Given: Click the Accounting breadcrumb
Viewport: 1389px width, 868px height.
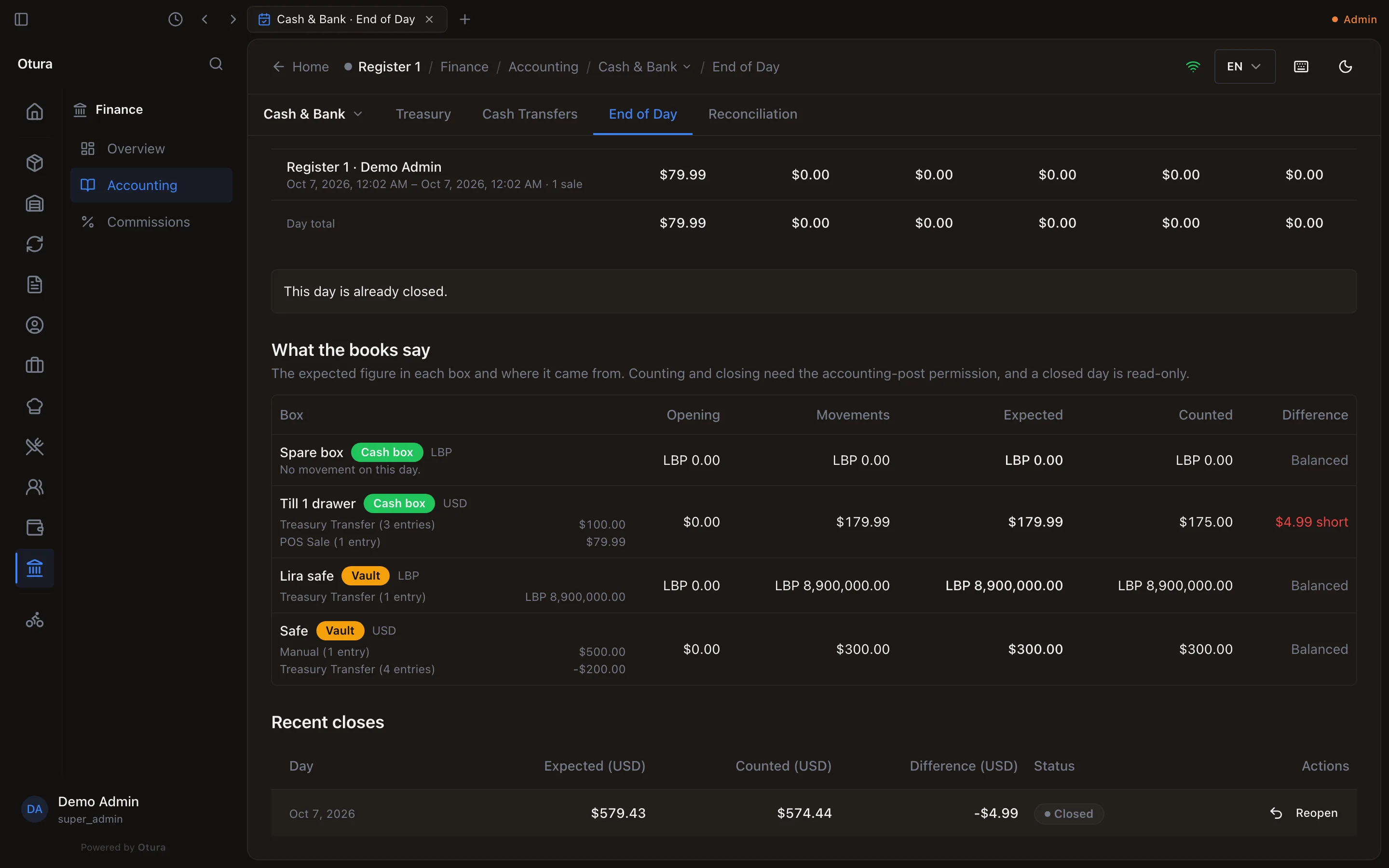Looking at the screenshot, I should (543, 67).
